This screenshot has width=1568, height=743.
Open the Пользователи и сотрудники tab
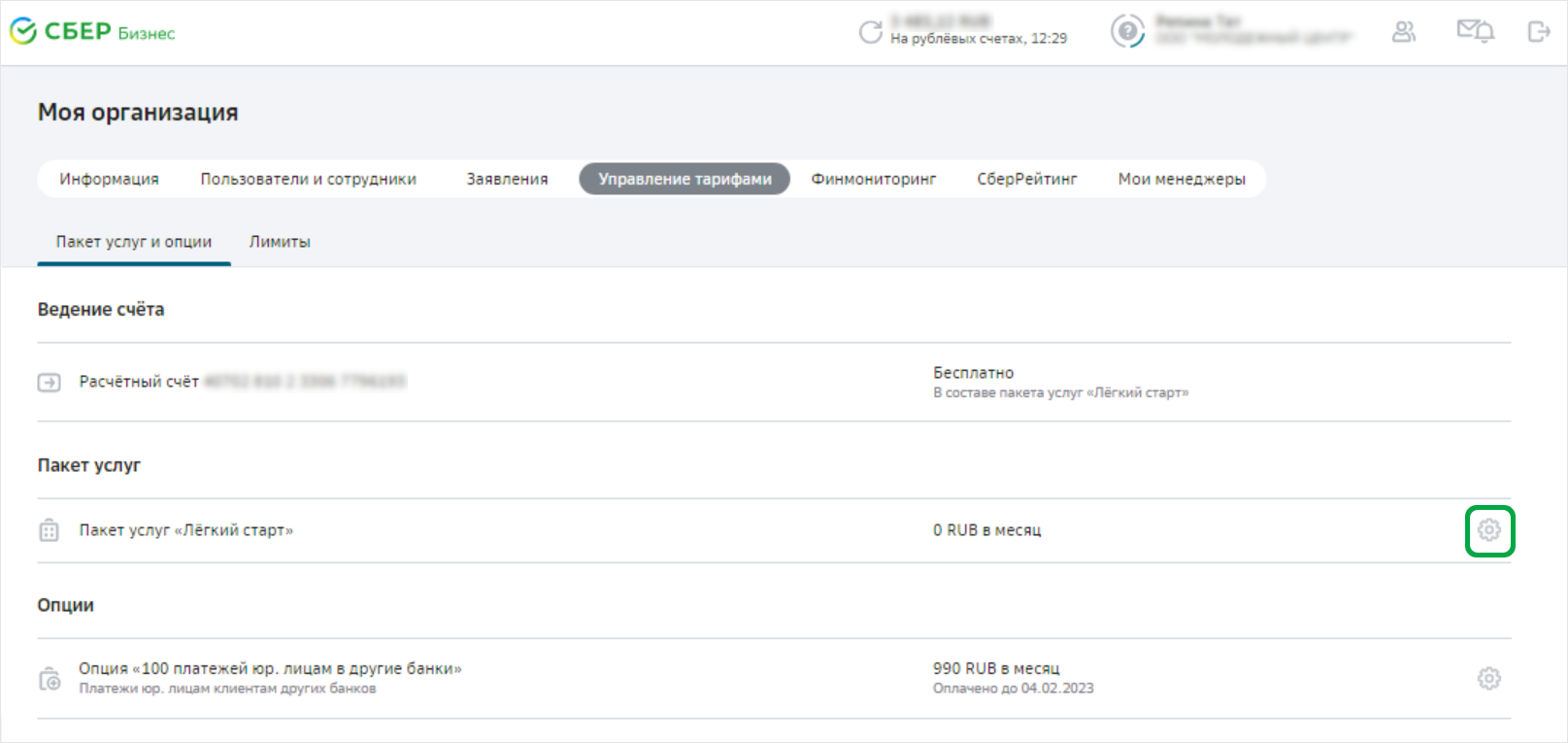(x=308, y=179)
